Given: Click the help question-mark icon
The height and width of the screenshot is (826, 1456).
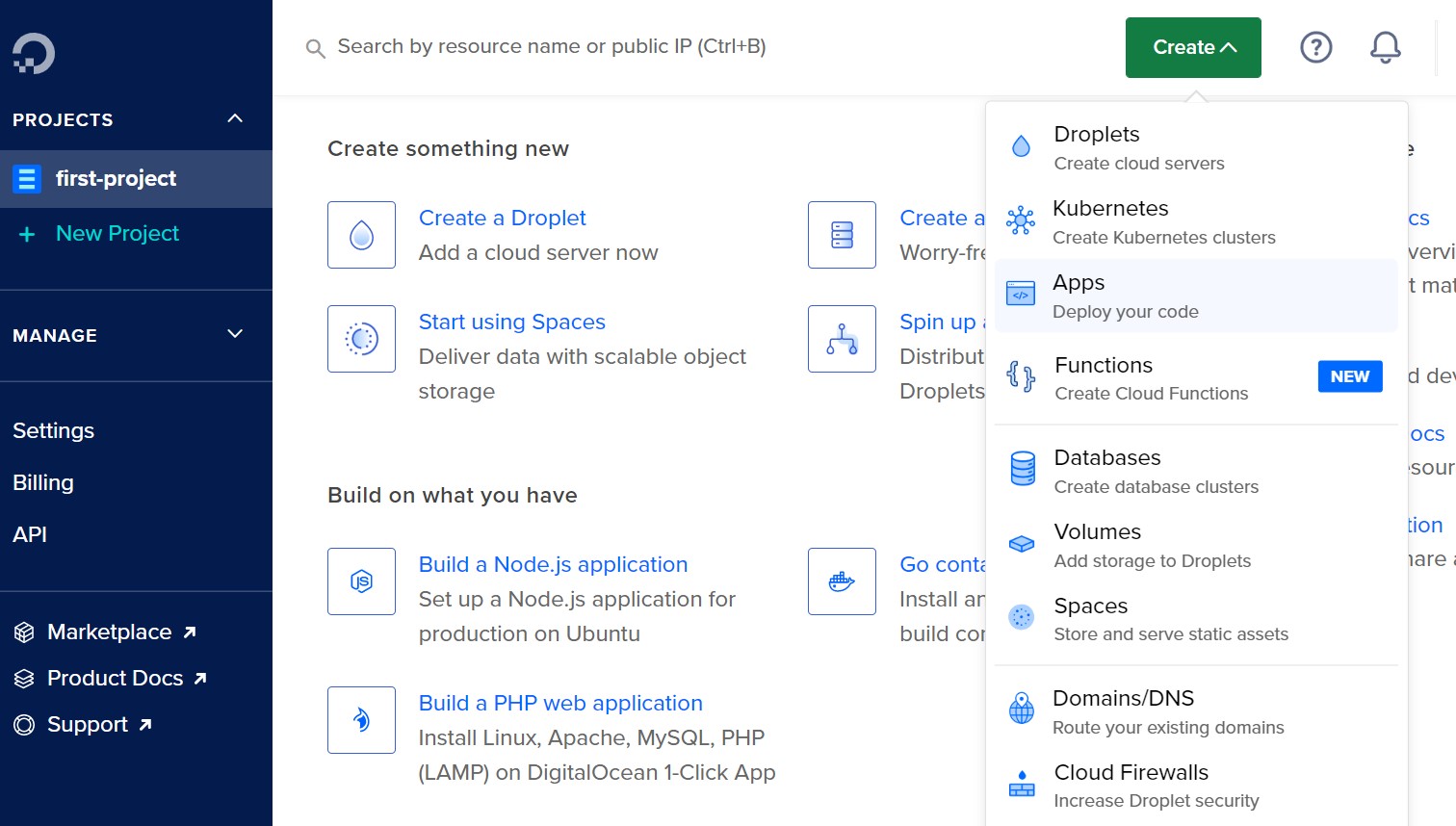Looking at the screenshot, I should point(1316,46).
